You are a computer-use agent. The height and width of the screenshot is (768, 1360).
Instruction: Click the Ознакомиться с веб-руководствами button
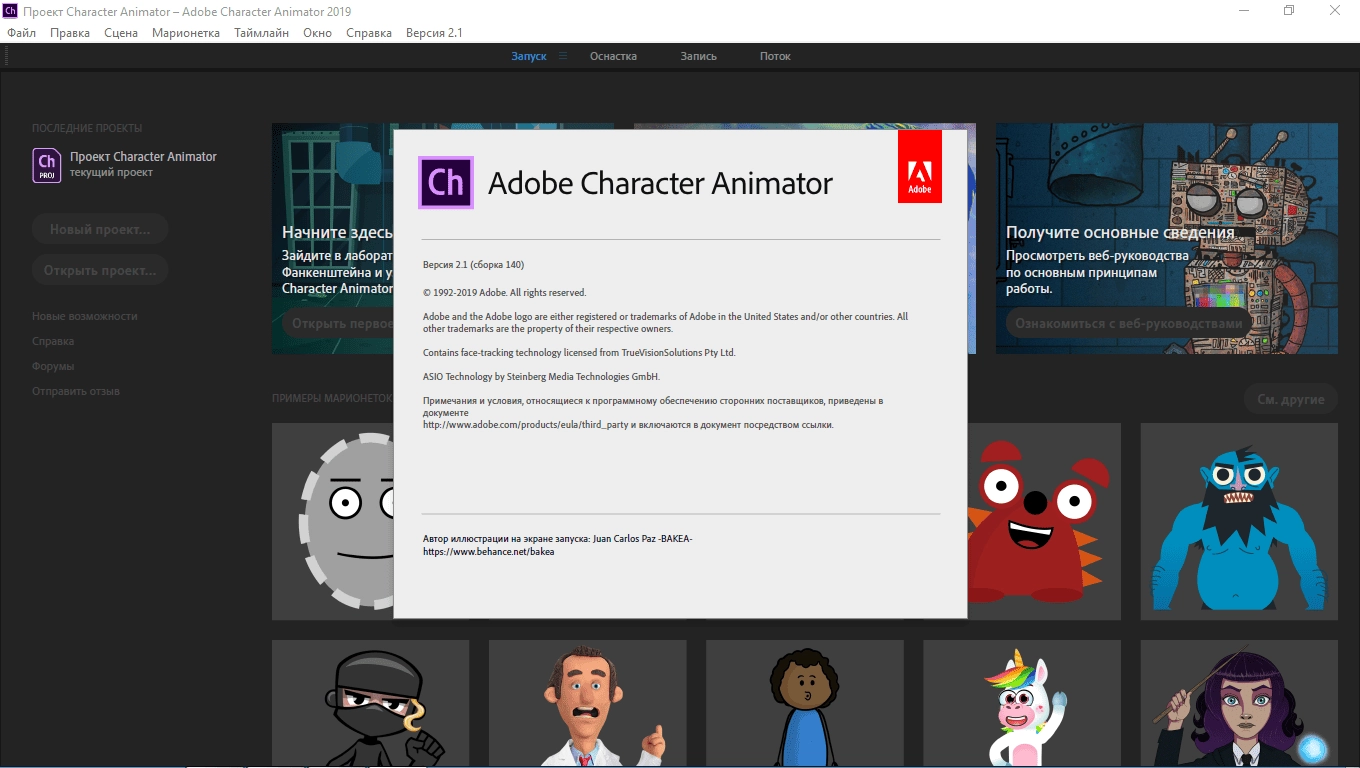(1129, 323)
